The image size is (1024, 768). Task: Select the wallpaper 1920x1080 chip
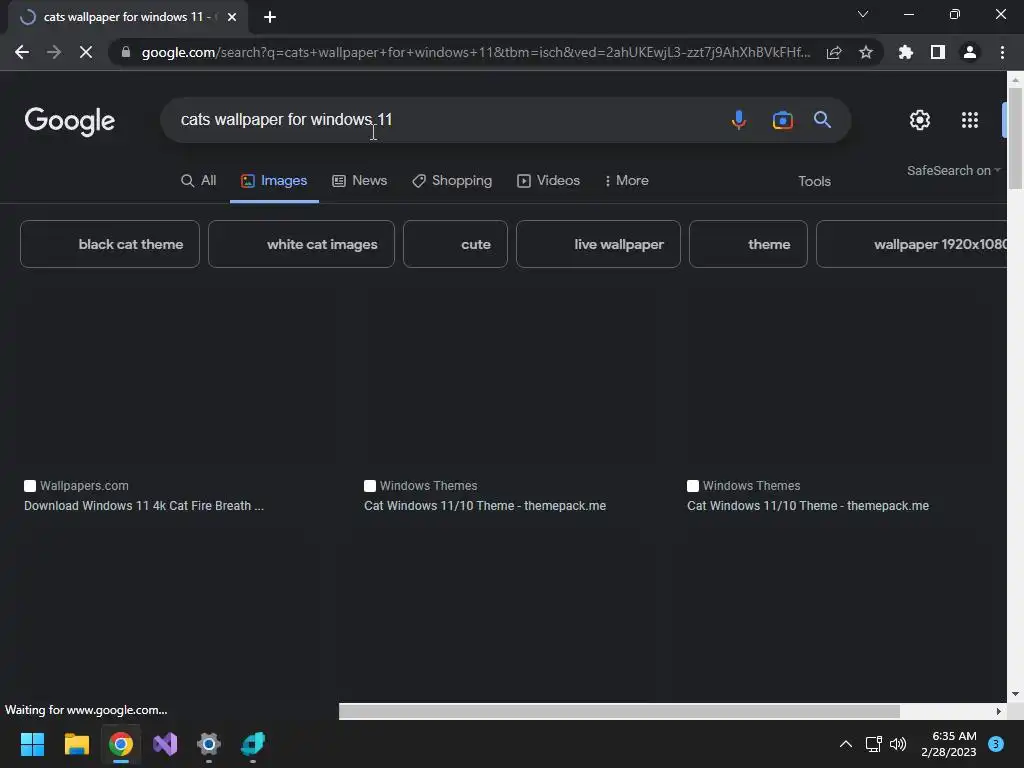[x=912, y=244]
